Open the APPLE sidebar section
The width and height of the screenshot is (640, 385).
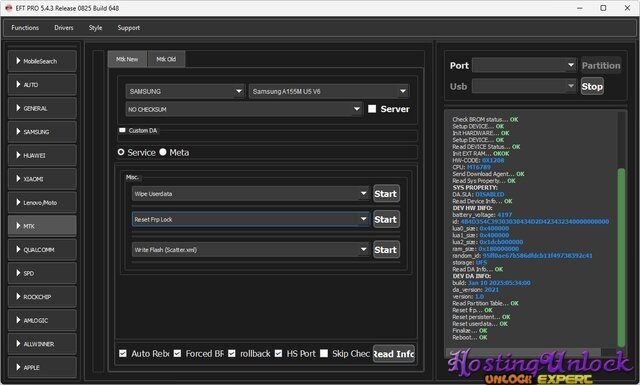[42, 367]
